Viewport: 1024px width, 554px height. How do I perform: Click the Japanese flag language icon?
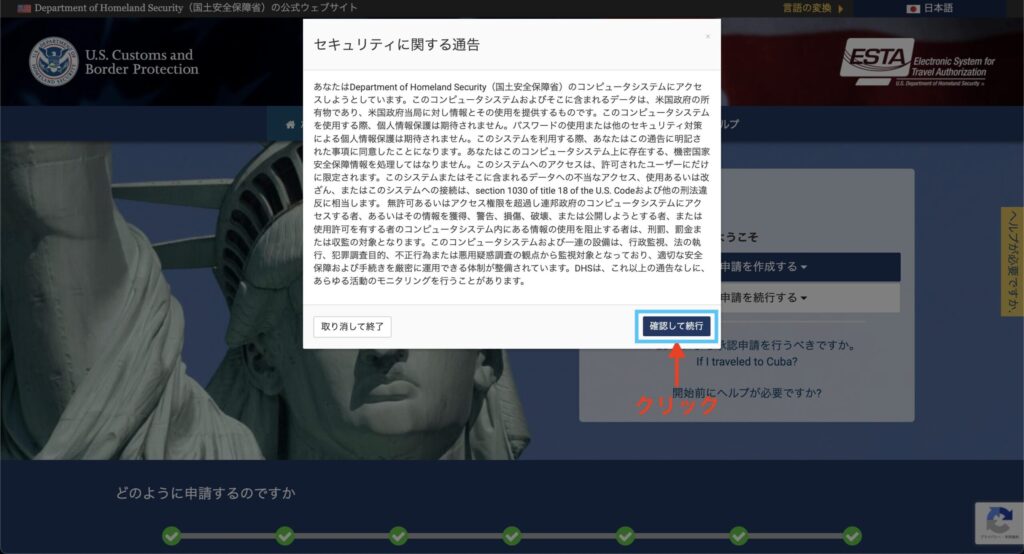[x=913, y=8]
